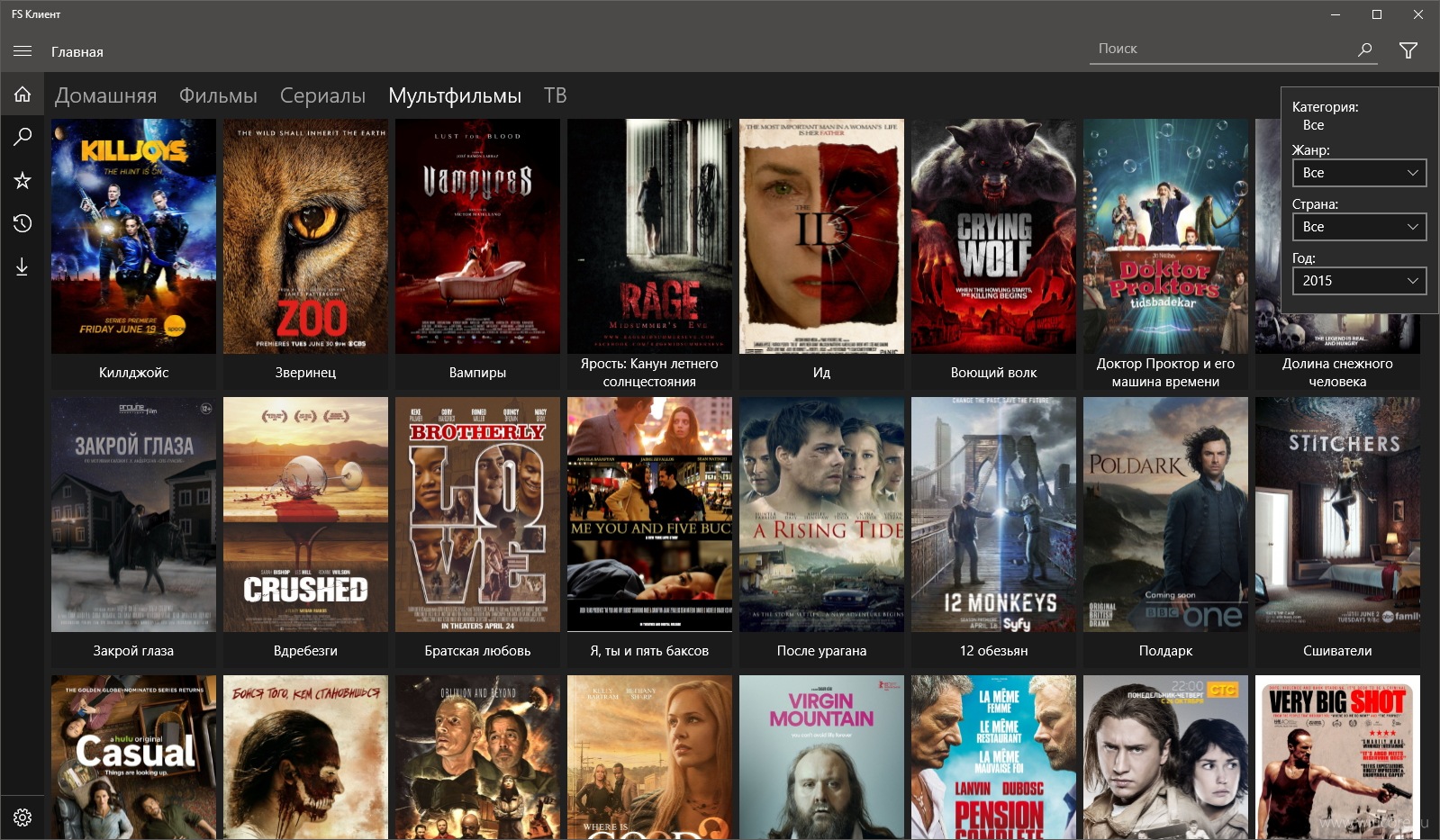The image size is (1440, 840).
Task: Open the Crushed poster
Action: 305,514
